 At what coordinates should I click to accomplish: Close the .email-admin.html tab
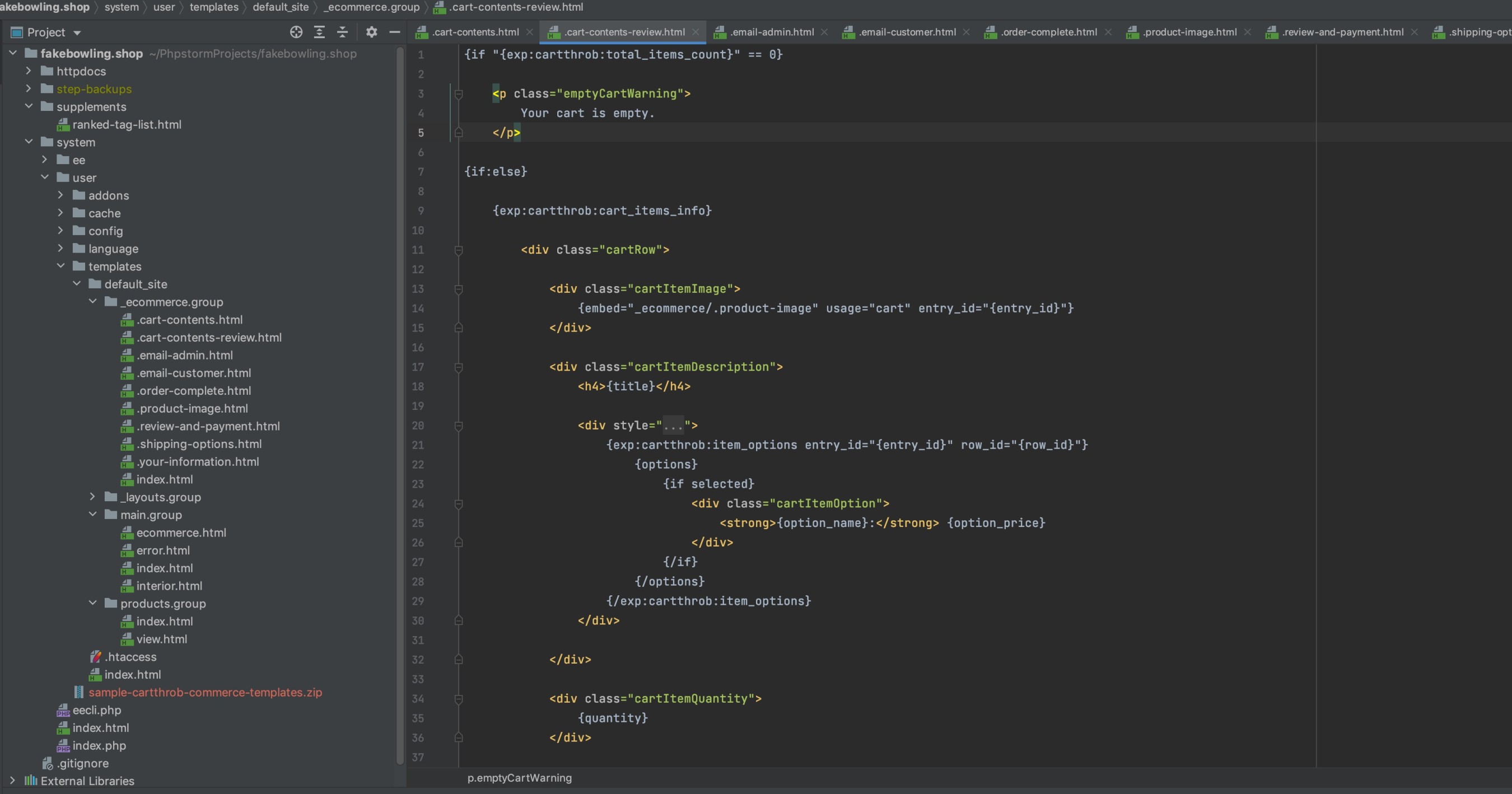(x=824, y=32)
